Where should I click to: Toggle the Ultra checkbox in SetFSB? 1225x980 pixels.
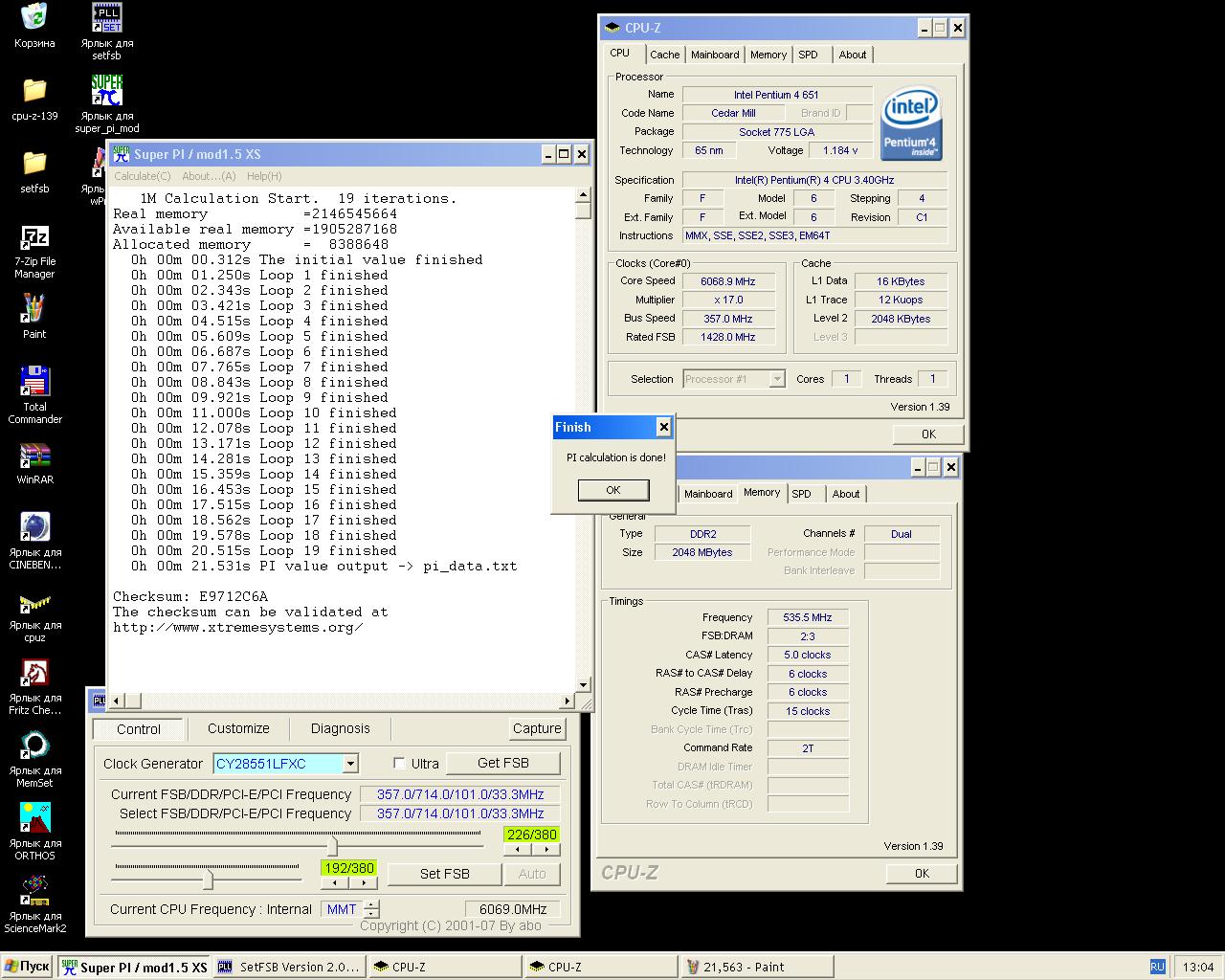point(399,764)
